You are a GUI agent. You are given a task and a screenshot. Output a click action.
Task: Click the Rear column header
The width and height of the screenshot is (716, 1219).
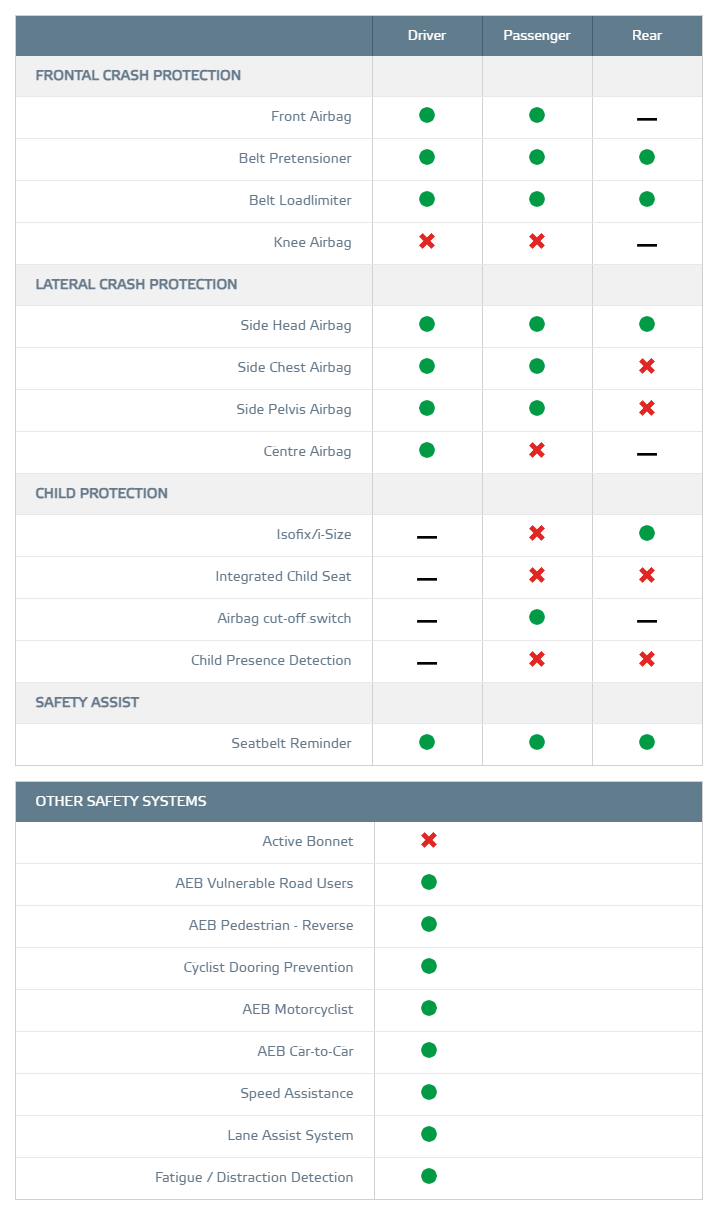[x=647, y=36]
